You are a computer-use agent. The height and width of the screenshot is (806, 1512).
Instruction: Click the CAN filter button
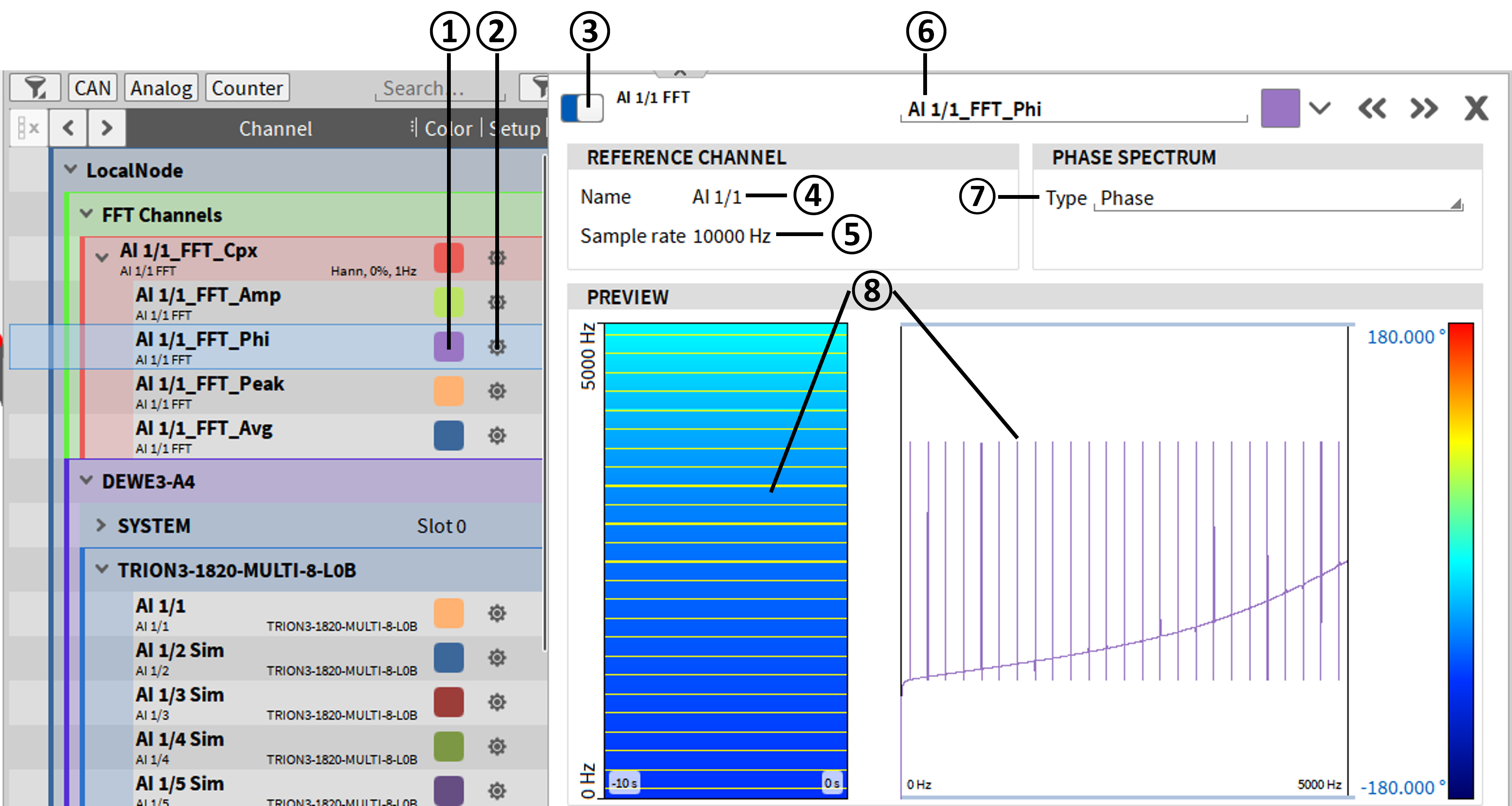click(x=92, y=88)
